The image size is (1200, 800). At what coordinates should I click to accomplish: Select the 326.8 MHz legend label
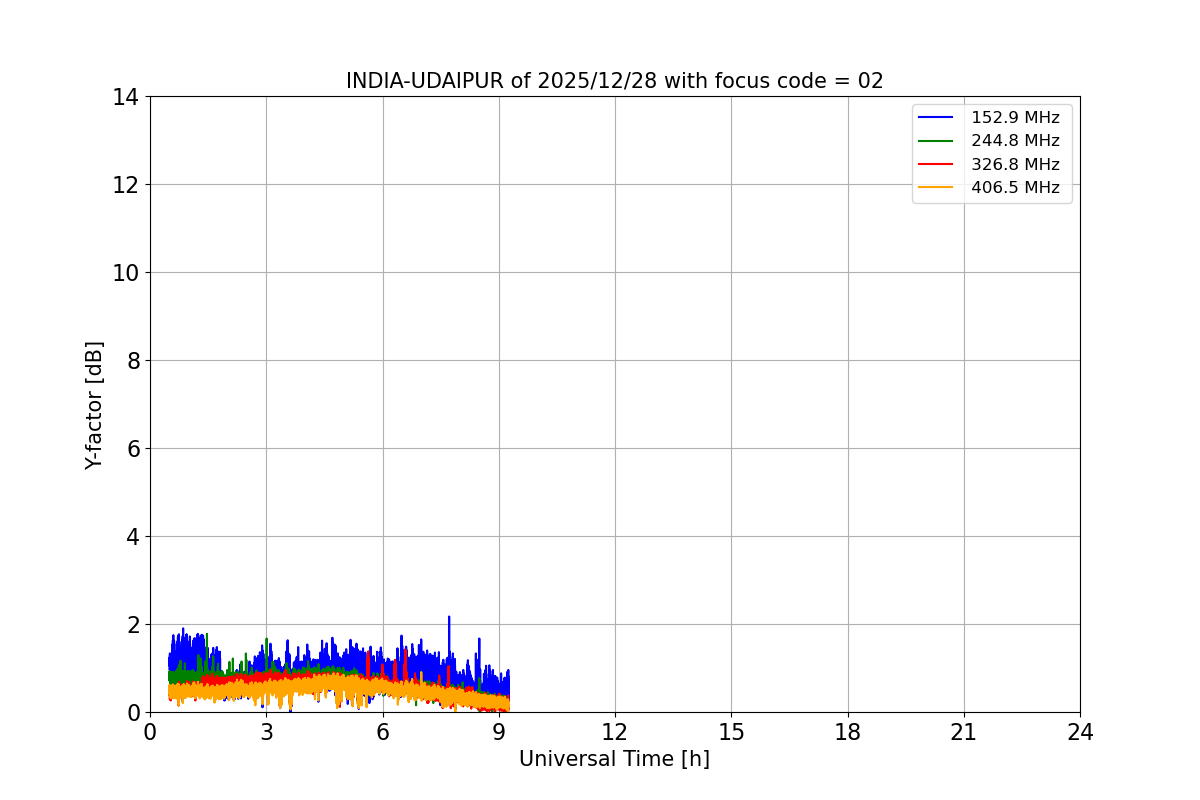pyautogui.click(x=1015, y=164)
